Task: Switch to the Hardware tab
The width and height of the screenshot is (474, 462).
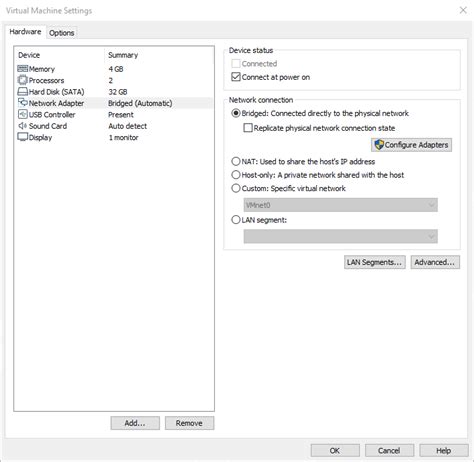Action: (25, 32)
